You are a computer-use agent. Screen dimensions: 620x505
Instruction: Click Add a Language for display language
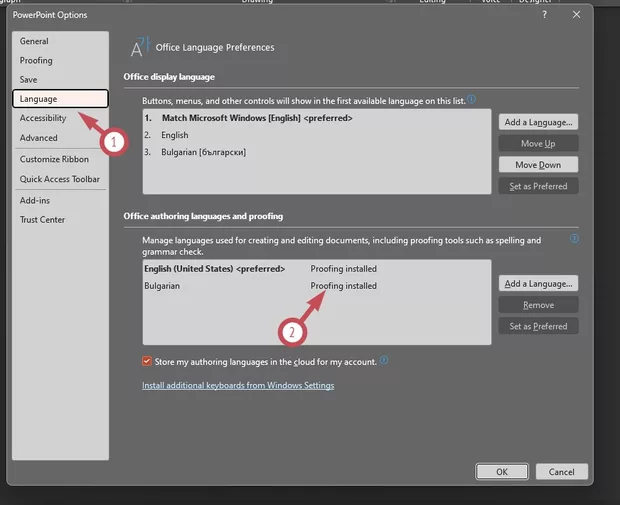[538, 122]
